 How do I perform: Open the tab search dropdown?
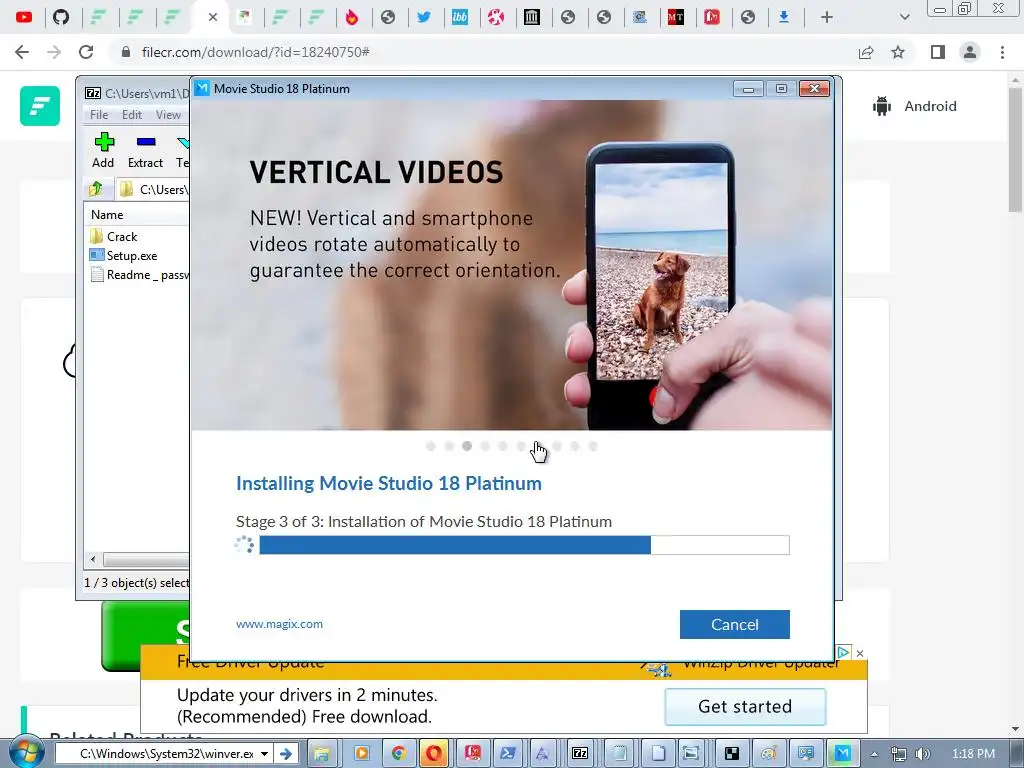click(x=904, y=17)
